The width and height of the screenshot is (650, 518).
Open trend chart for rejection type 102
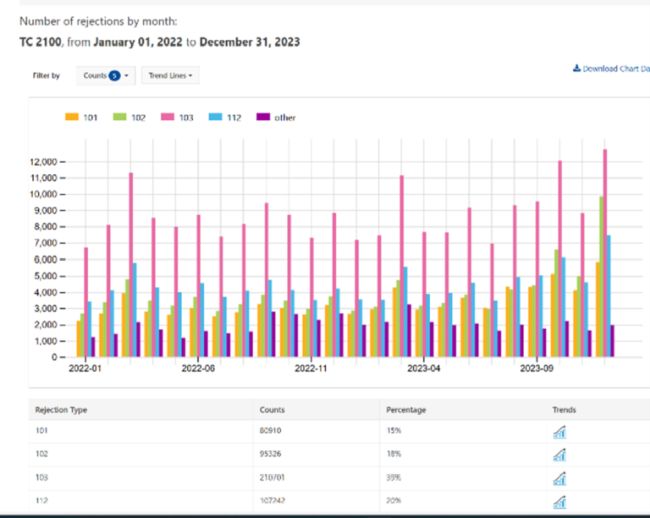tap(559, 454)
